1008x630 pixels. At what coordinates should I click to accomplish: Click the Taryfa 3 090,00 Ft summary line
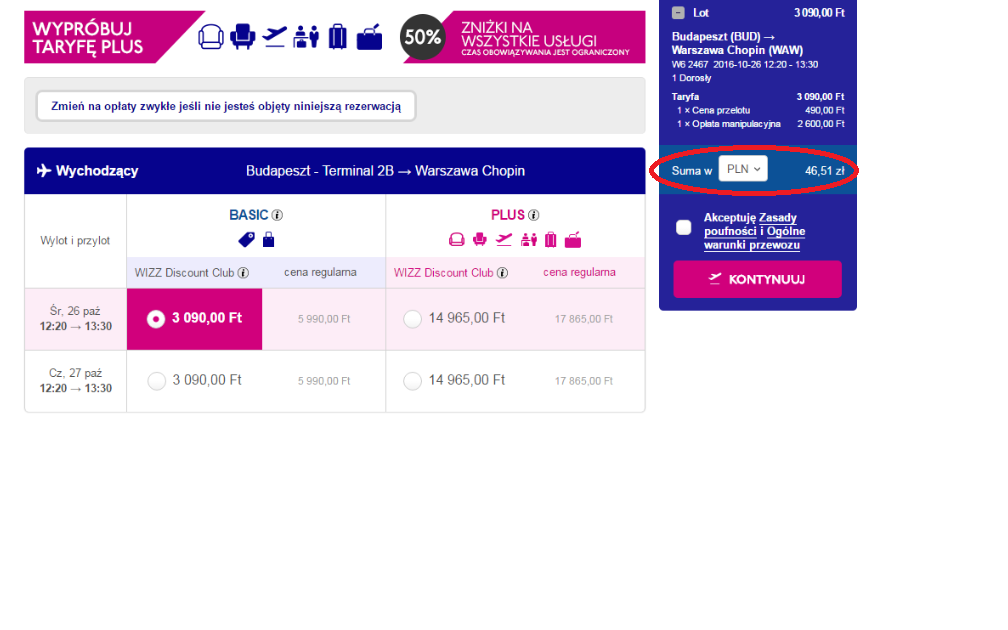758,97
